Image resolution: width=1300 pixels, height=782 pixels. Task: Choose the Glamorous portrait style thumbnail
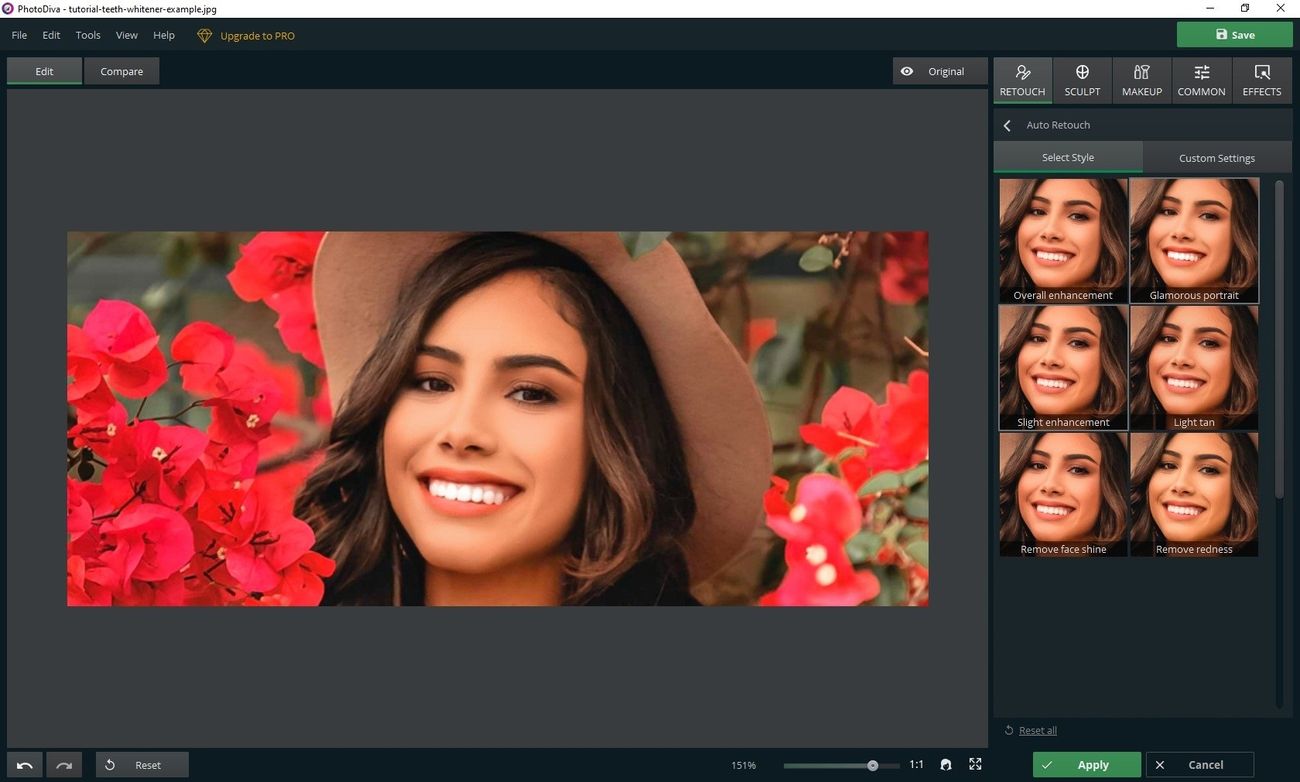(1194, 240)
